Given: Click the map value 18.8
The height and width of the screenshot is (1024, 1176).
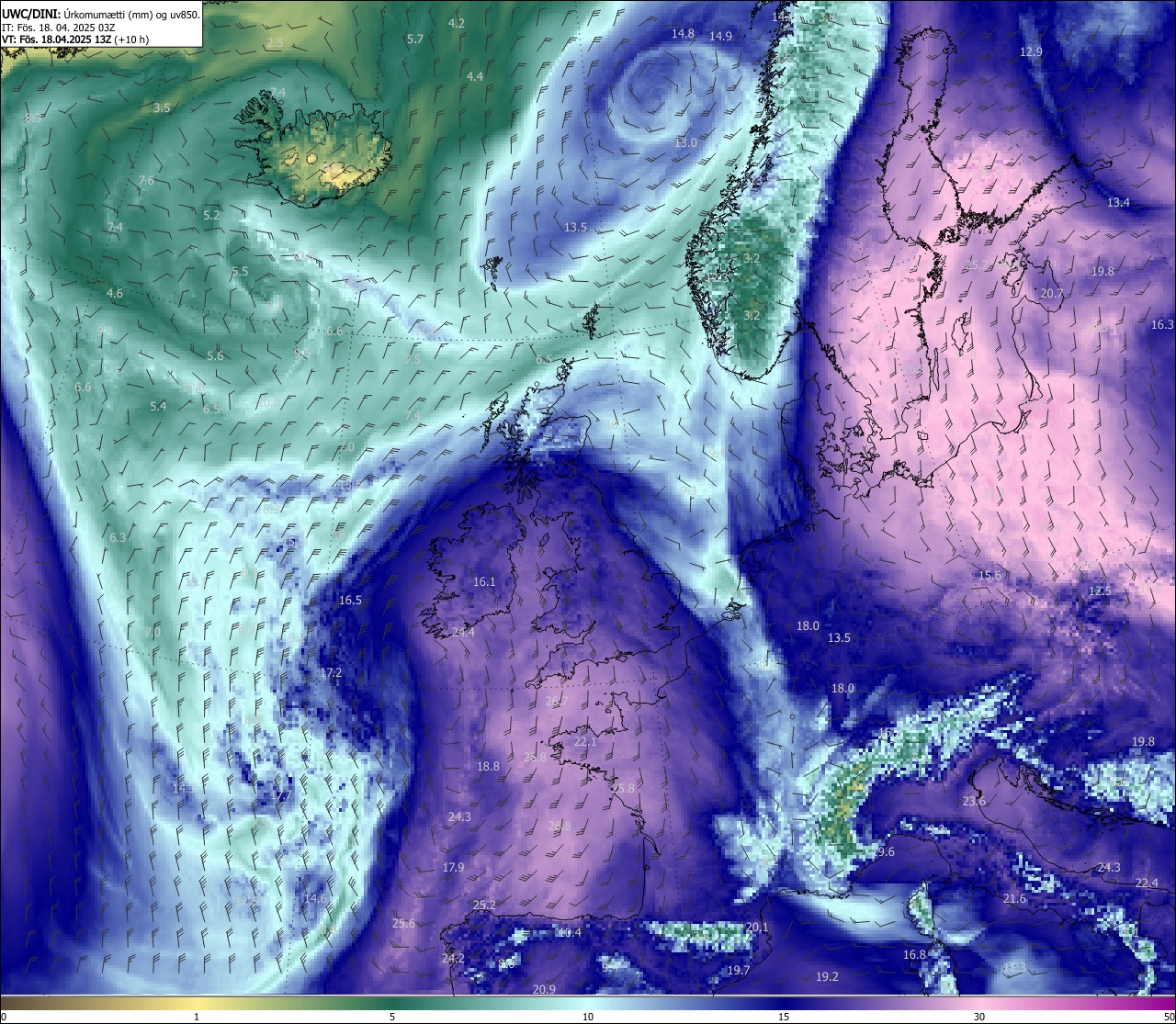Looking at the screenshot, I should point(488,767).
